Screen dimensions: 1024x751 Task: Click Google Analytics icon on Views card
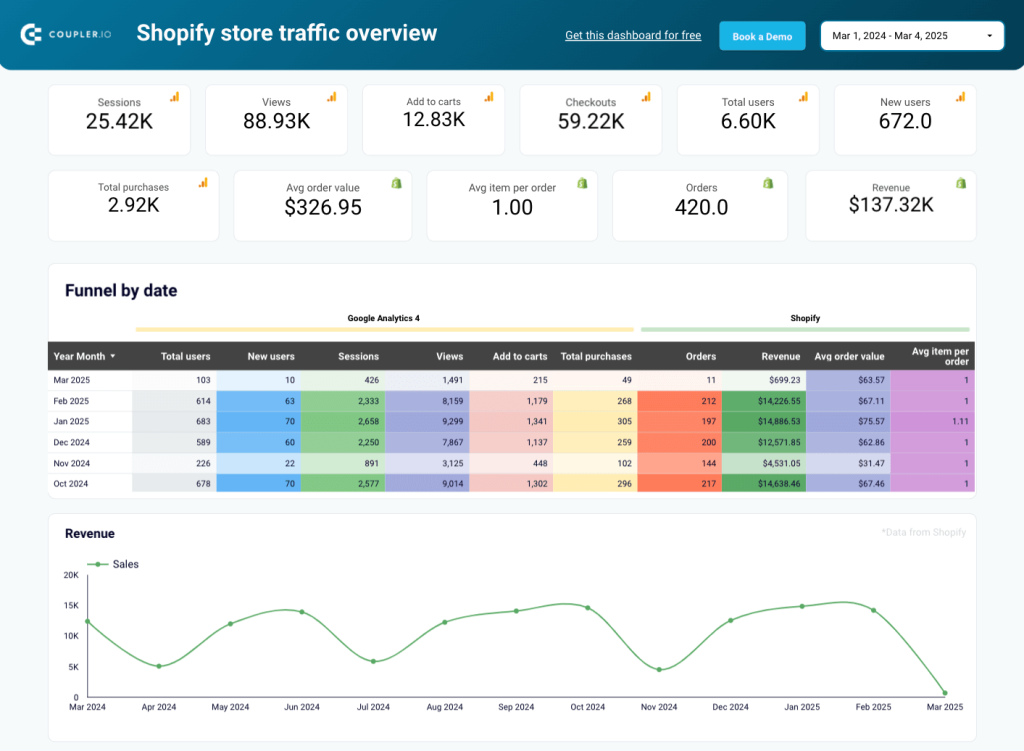332,97
